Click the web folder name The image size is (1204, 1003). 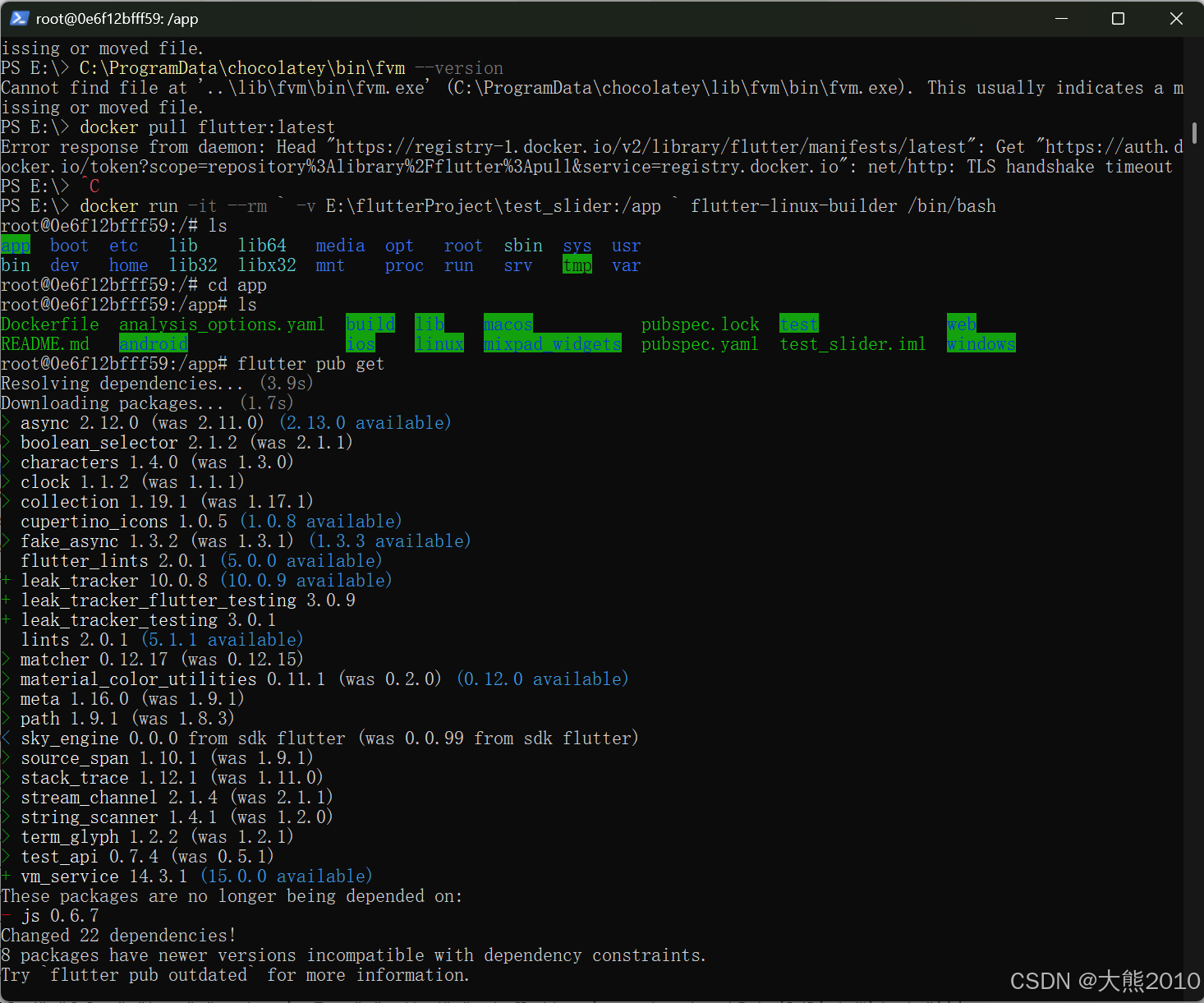click(x=961, y=324)
